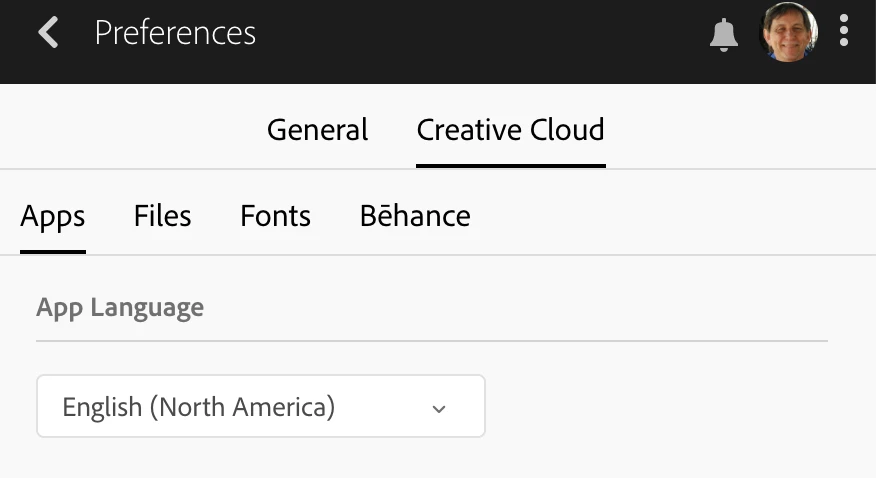Viewport: 876px width, 478px height.
Task: Click empty header space beside Preferences title
Action: 480,33
